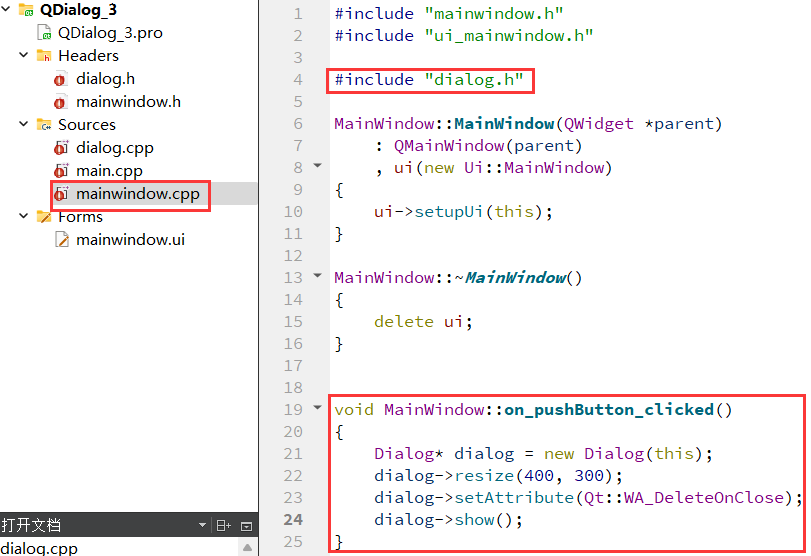
Task: Click the split panel icon in 打开文档 bar
Action: [x=223, y=526]
